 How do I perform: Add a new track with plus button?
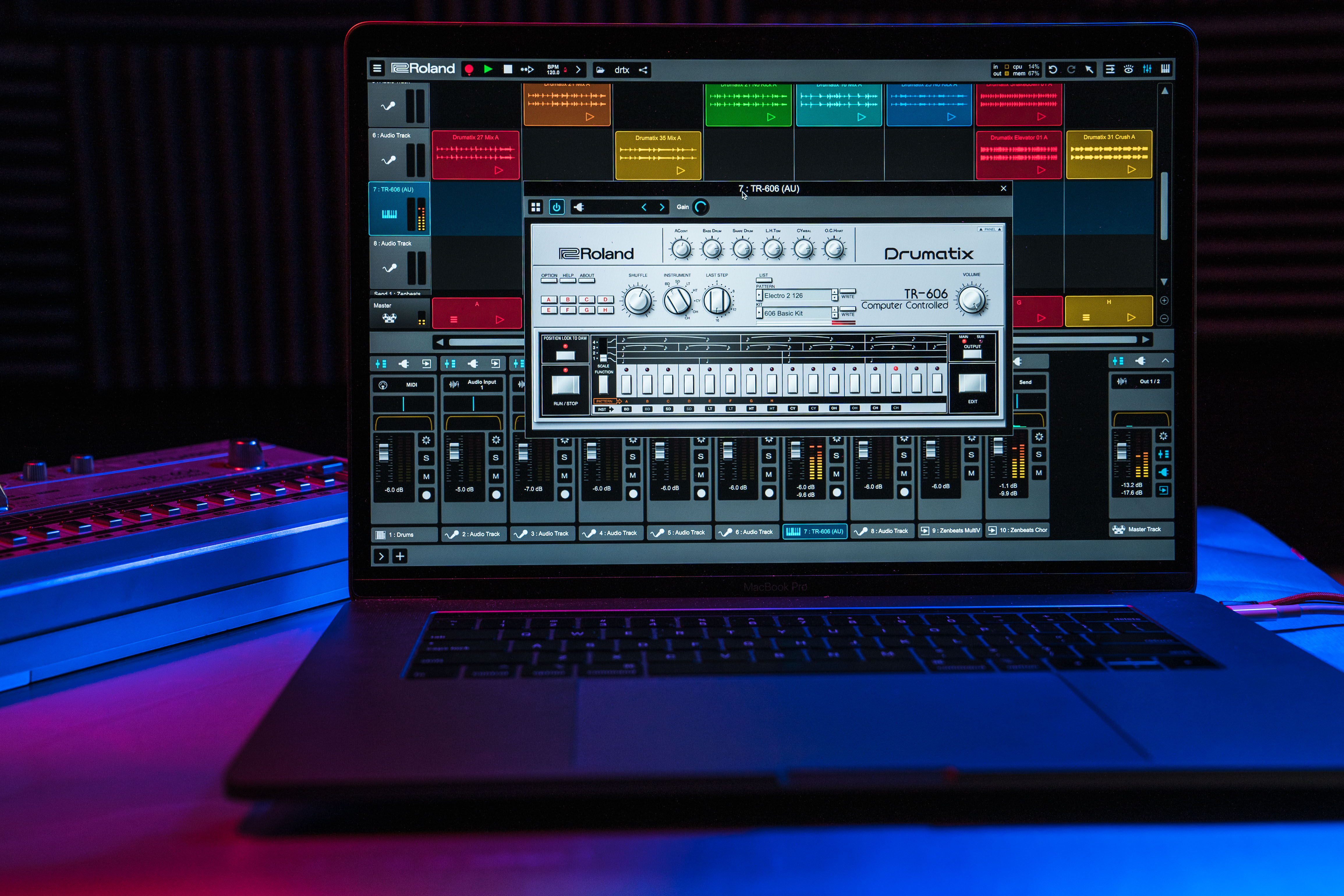(400, 556)
